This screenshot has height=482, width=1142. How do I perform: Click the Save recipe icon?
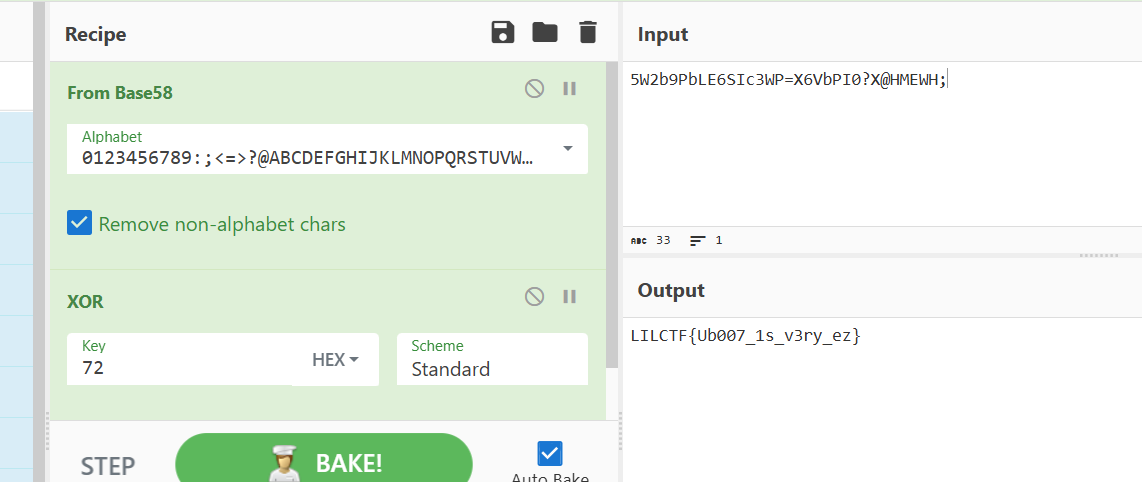pyautogui.click(x=502, y=33)
